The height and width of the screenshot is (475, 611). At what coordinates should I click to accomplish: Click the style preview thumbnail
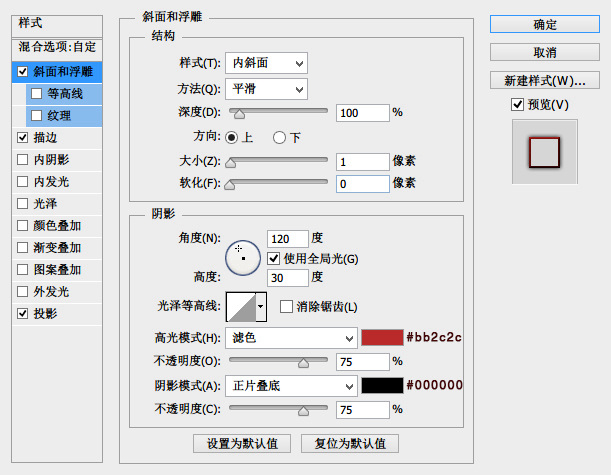pyautogui.click(x=545, y=152)
